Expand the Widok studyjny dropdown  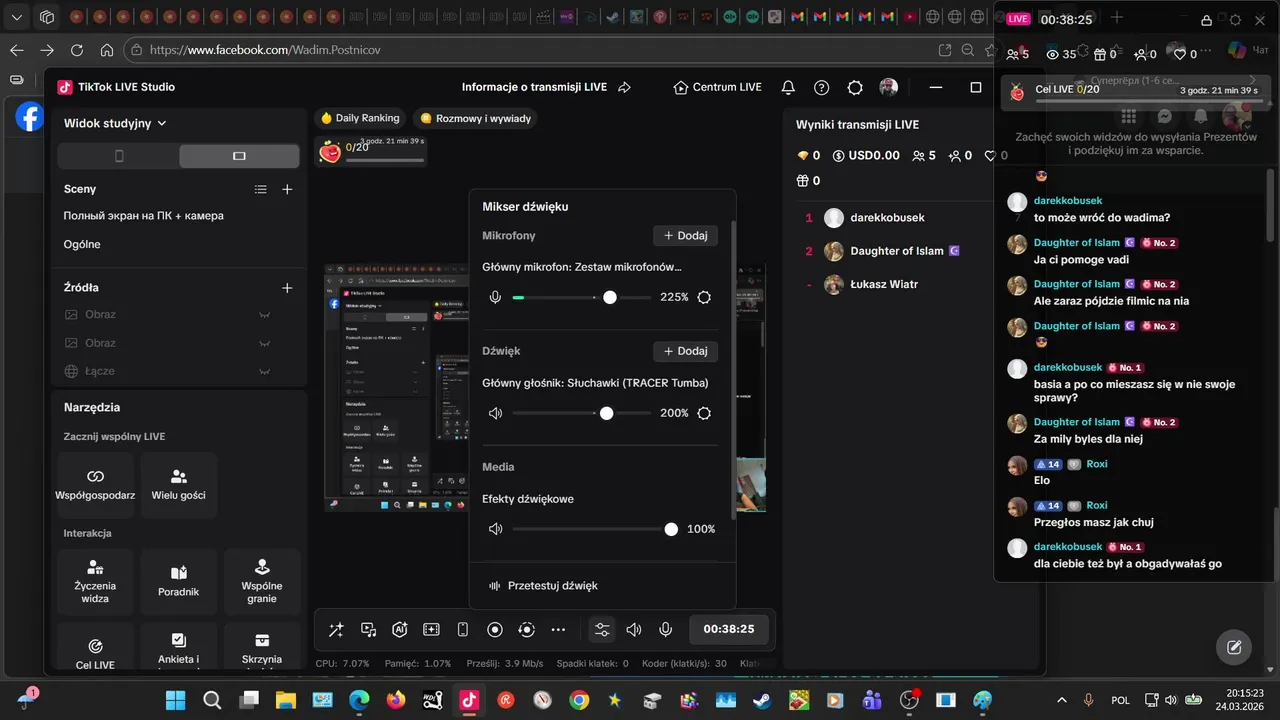point(115,123)
